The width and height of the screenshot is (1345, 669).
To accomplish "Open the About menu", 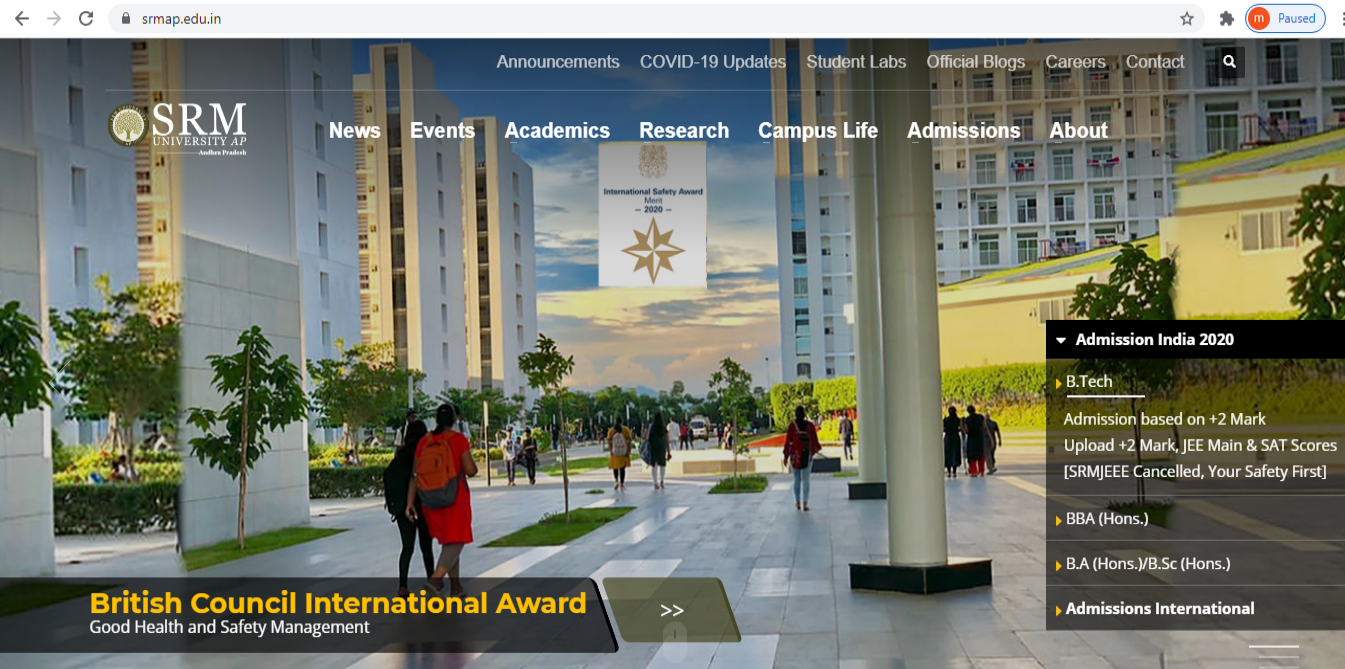I will [1079, 131].
